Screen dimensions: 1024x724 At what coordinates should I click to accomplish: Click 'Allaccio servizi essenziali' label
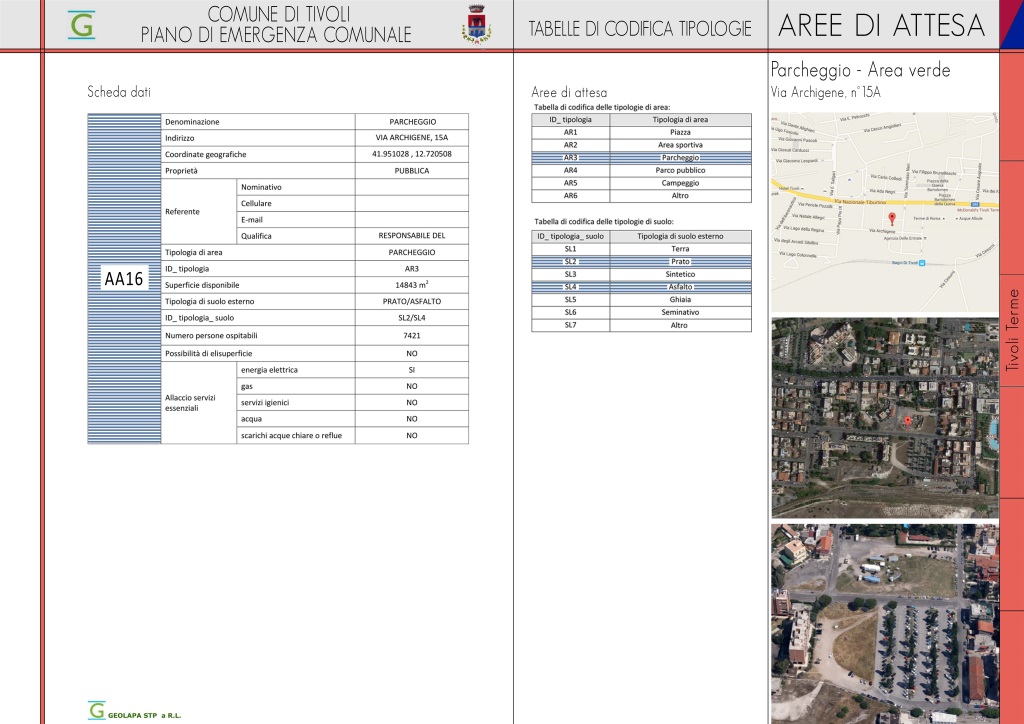(190, 402)
